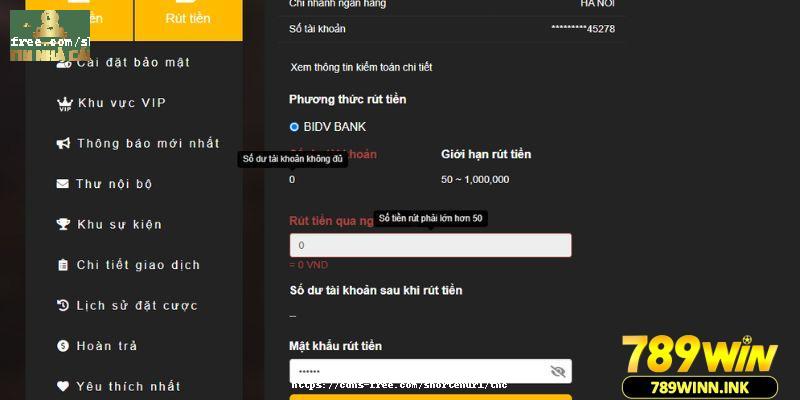Select the BIDV BANK radio option
The width and height of the screenshot is (800, 400).
pos(294,127)
